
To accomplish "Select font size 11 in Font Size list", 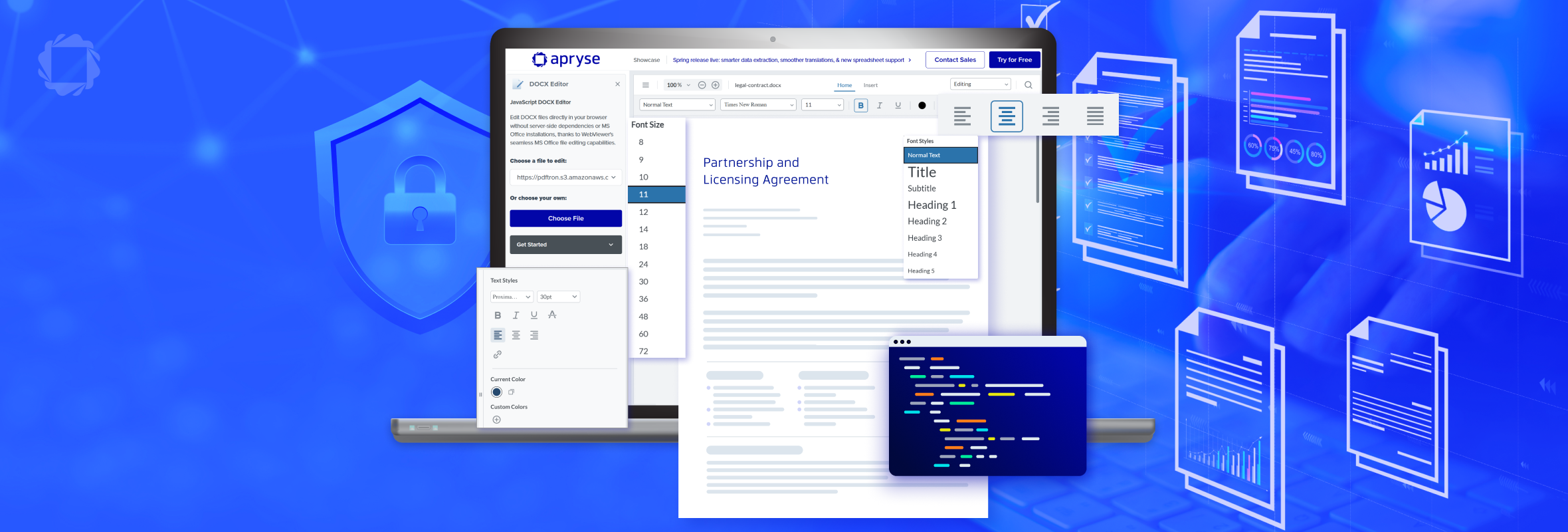I will tap(656, 194).
